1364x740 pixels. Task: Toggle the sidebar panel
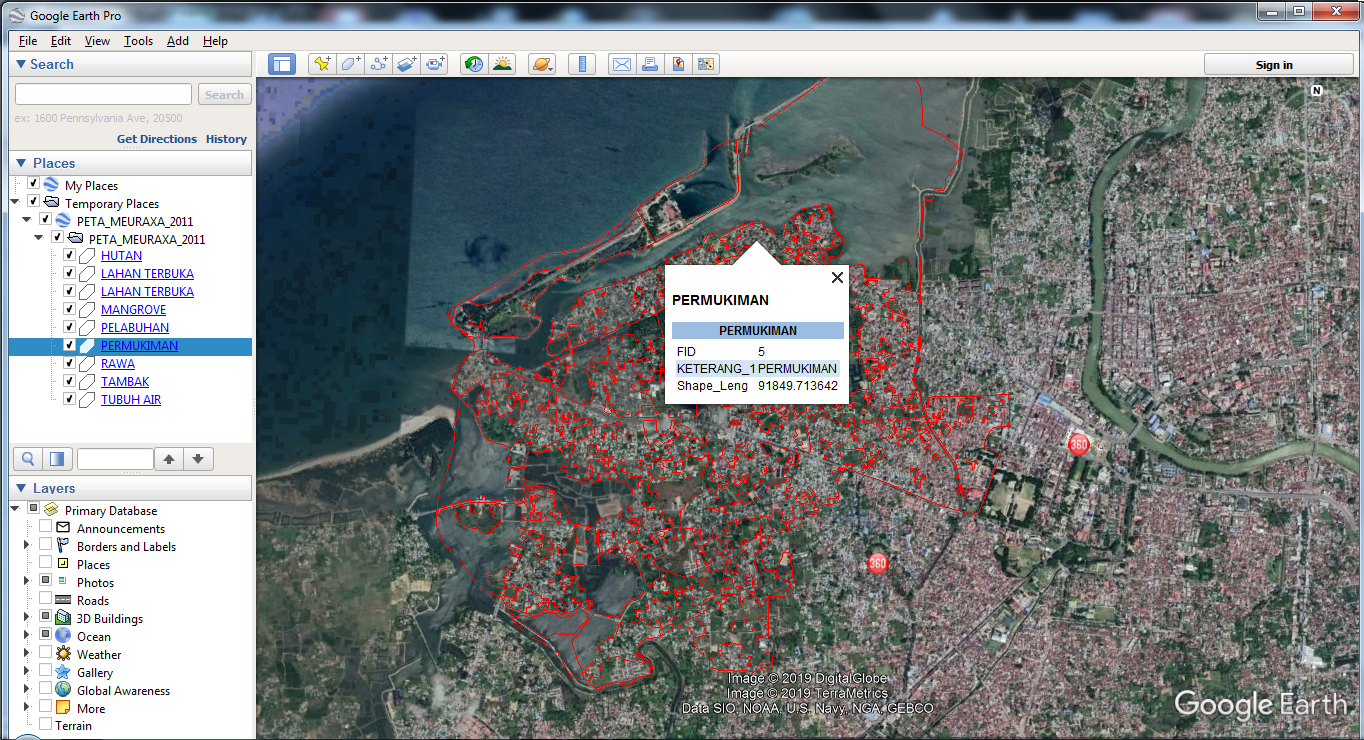point(281,63)
